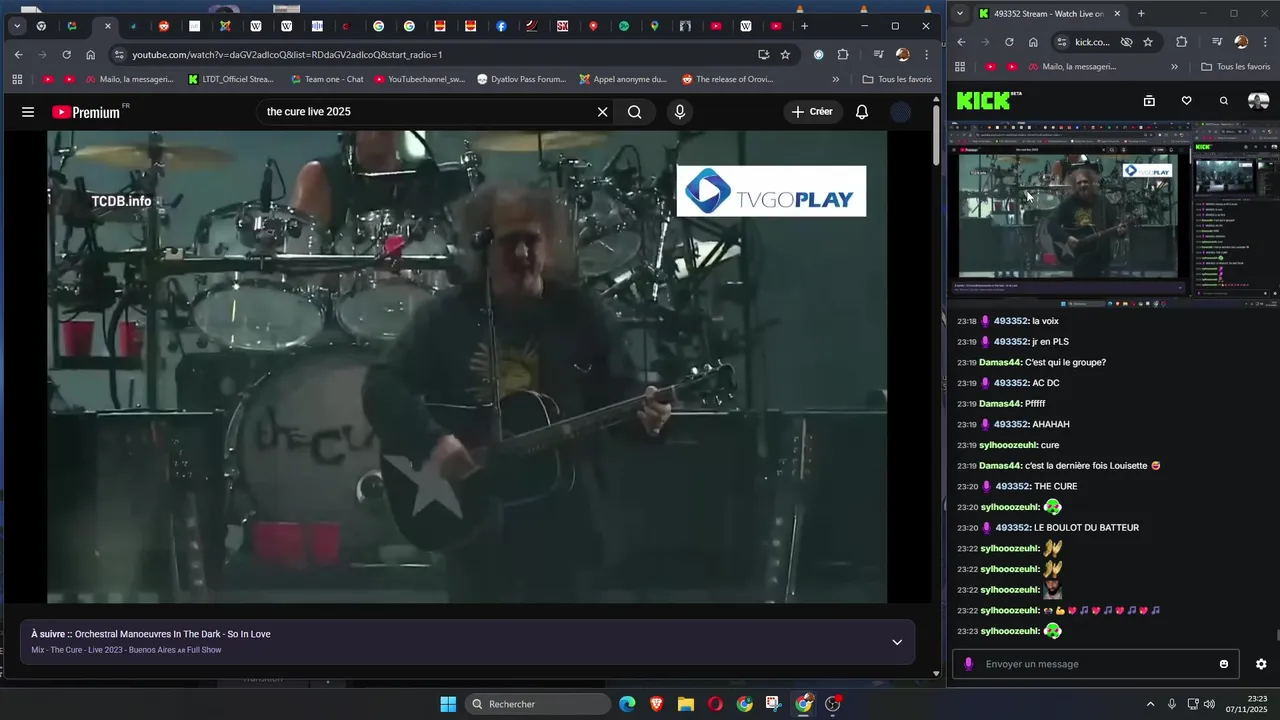
Task: Click the taskbar Rechercher search box
Action: coord(538,704)
